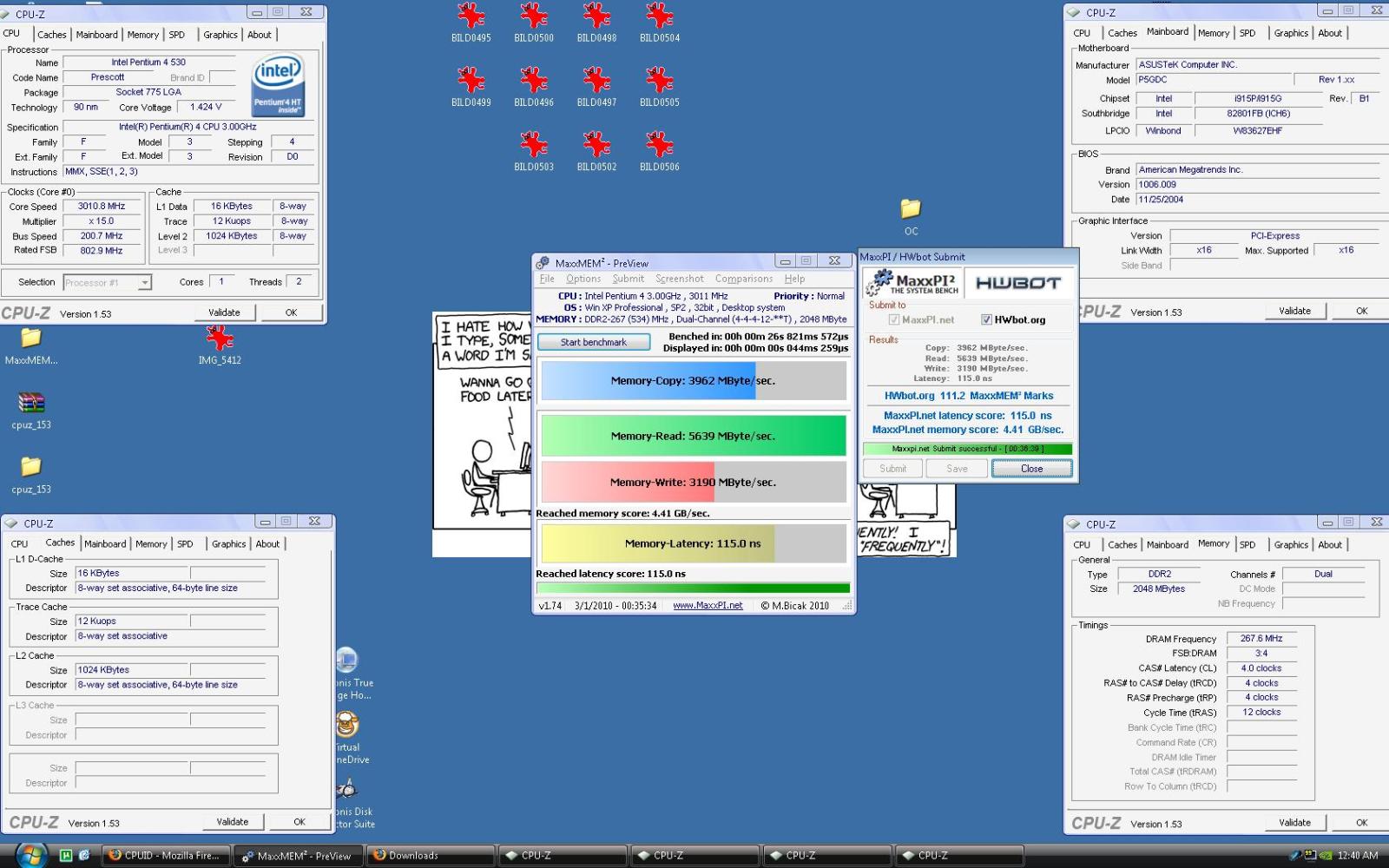Image resolution: width=1389 pixels, height=868 pixels.
Task: Open the BILD0505 desktop icon
Action: pyautogui.click(x=660, y=87)
